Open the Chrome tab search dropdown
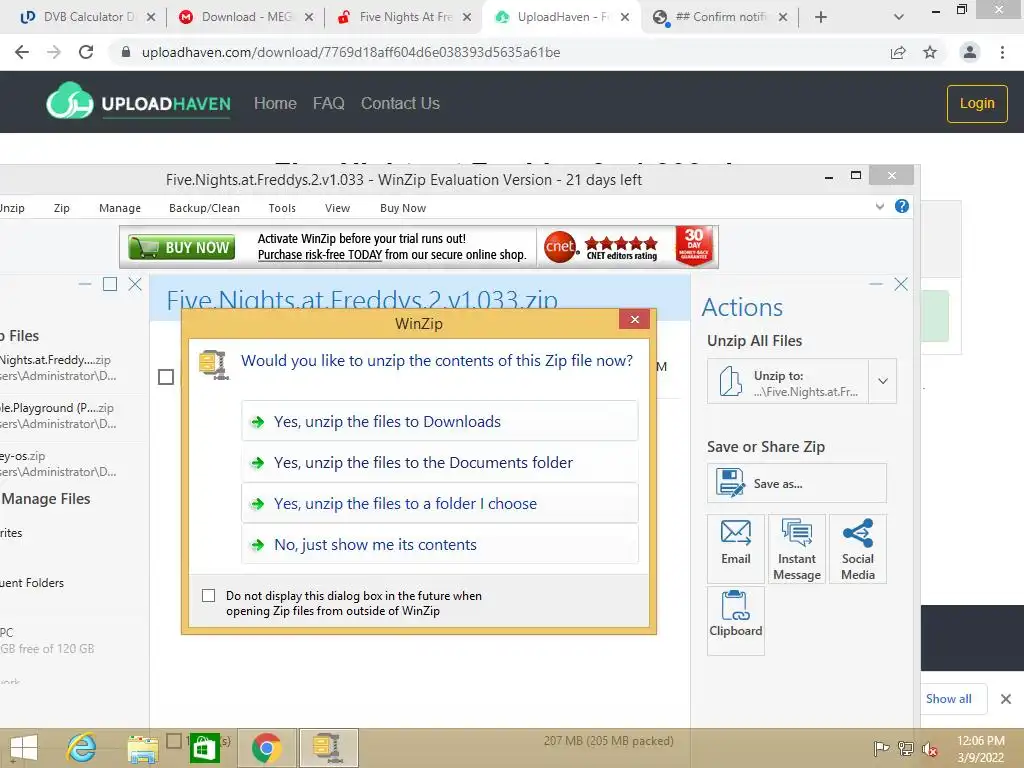The width and height of the screenshot is (1024, 768). [x=899, y=17]
